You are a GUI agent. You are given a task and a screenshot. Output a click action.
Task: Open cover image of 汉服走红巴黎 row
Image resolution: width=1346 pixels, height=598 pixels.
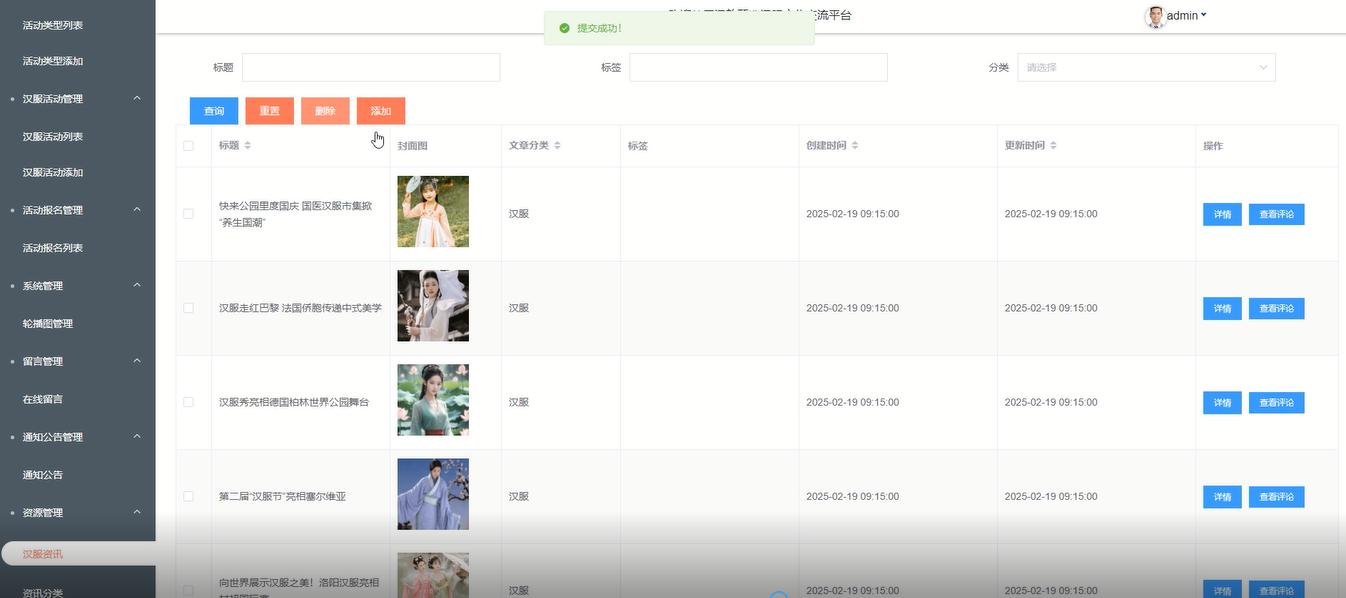(433, 306)
